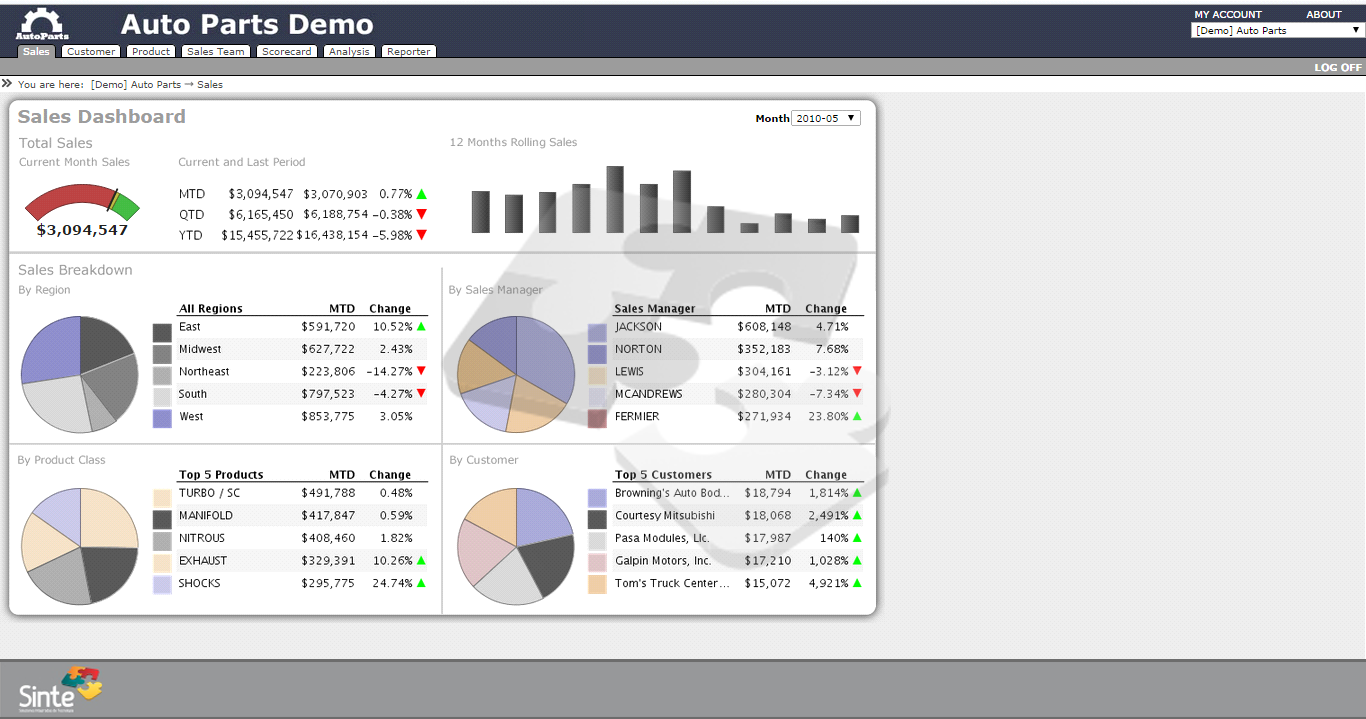Click the AutoParts gear logo

(42, 24)
